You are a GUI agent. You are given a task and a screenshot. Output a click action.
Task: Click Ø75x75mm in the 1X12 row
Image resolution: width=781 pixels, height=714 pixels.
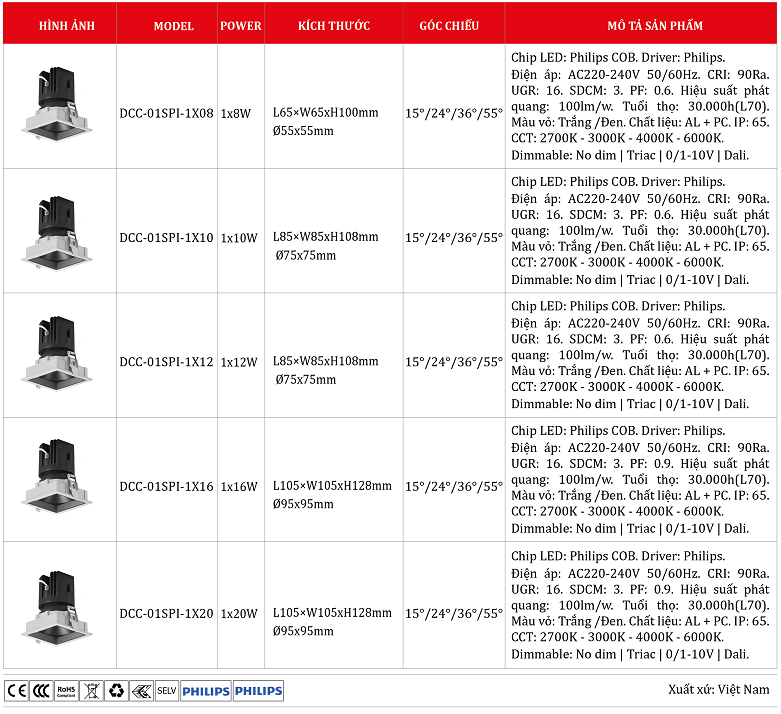306,379
